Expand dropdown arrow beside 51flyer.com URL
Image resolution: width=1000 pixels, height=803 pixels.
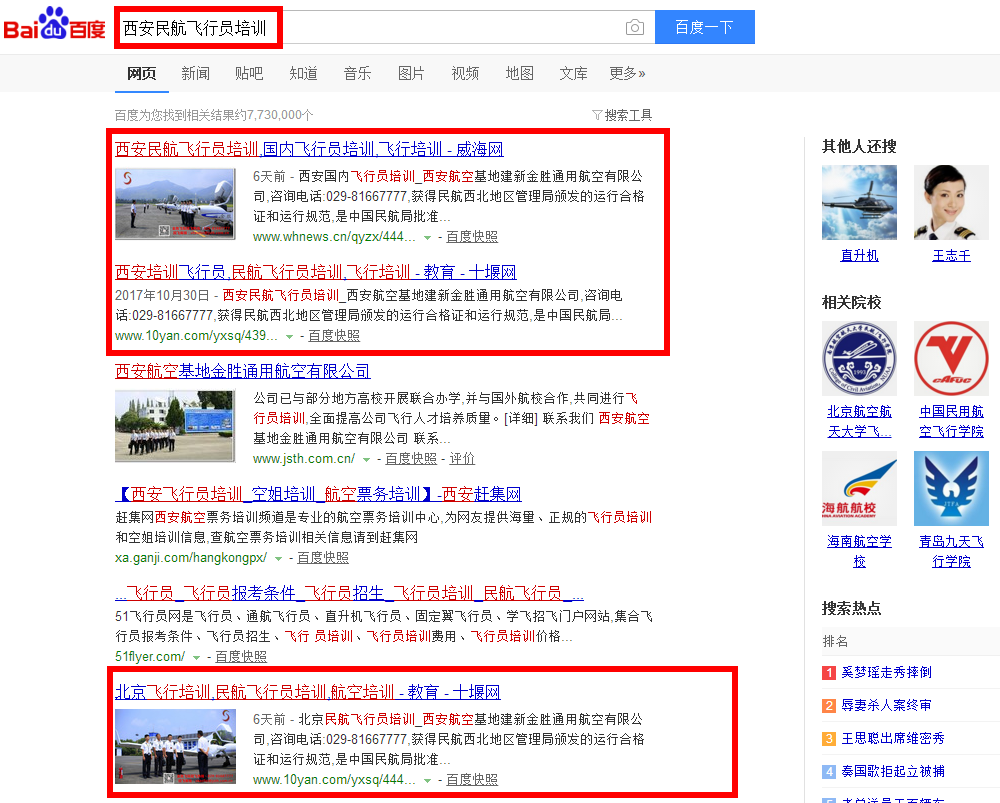[x=196, y=657]
